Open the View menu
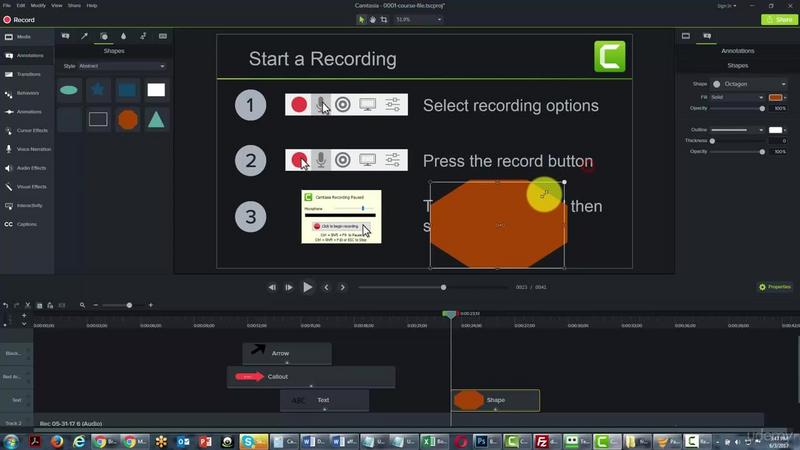This screenshot has width=800, height=450. click(x=57, y=6)
